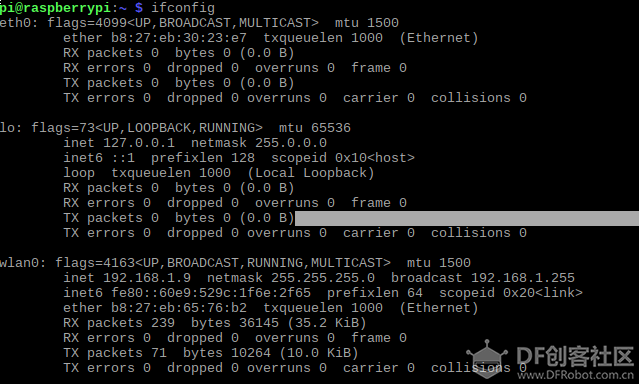Image resolution: width=639 pixels, height=384 pixels.
Task: Click the (Local Loopback) label
Action: [x=311, y=173]
